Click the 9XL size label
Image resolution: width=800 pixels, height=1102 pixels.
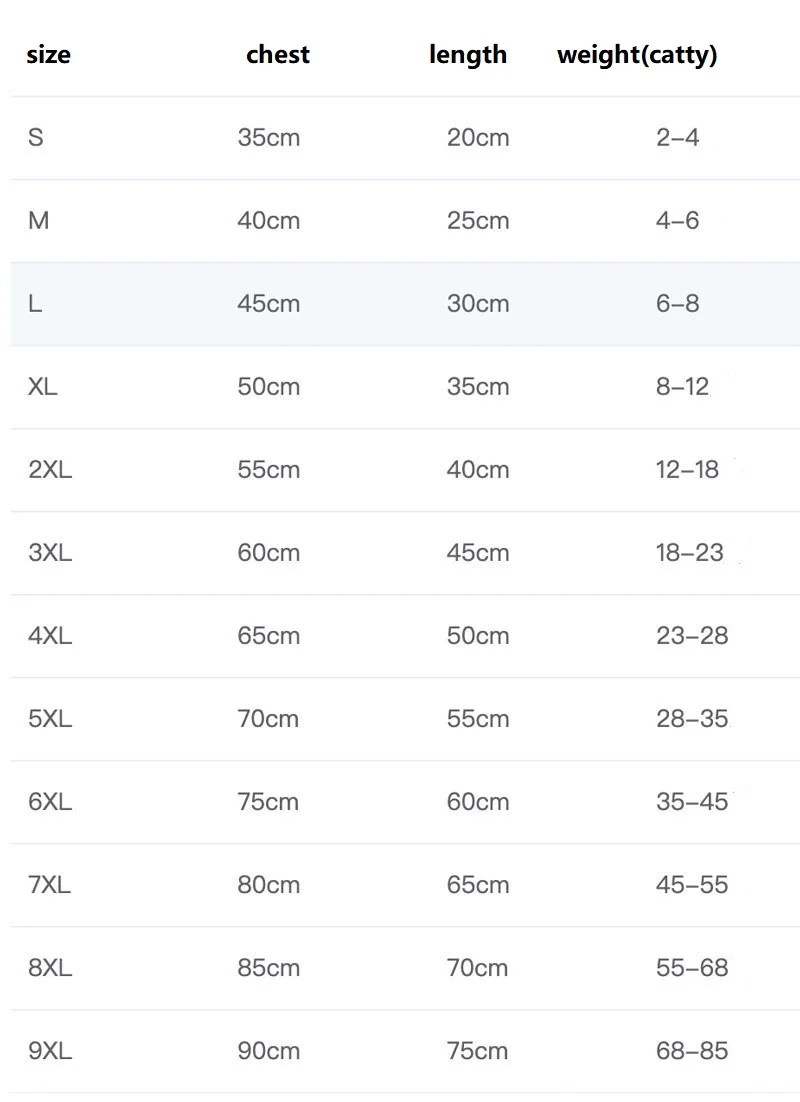[x=50, y=1051]
